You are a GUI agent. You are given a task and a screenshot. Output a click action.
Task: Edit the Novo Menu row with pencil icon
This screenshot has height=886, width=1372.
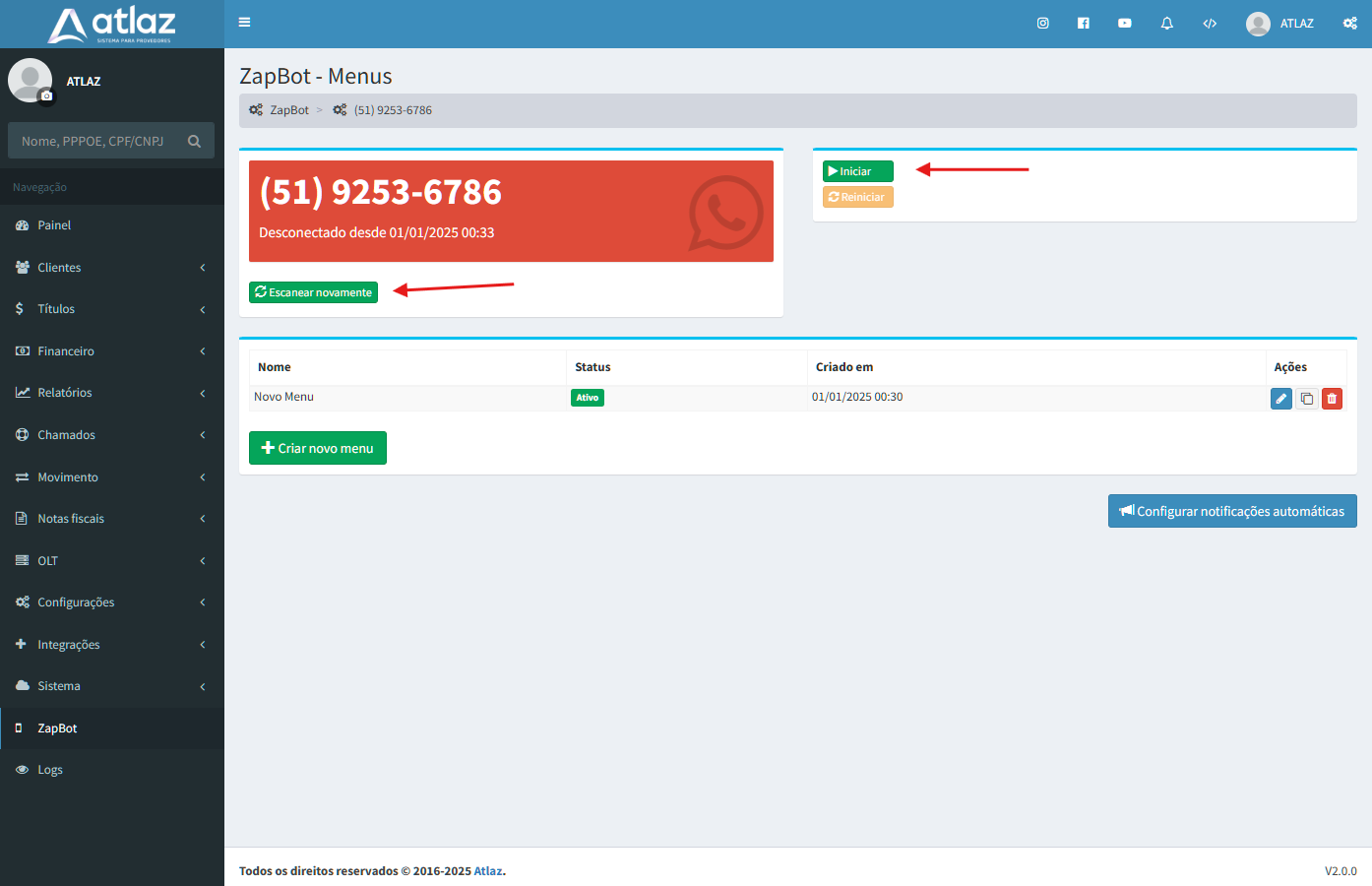tap(1280, 399)
